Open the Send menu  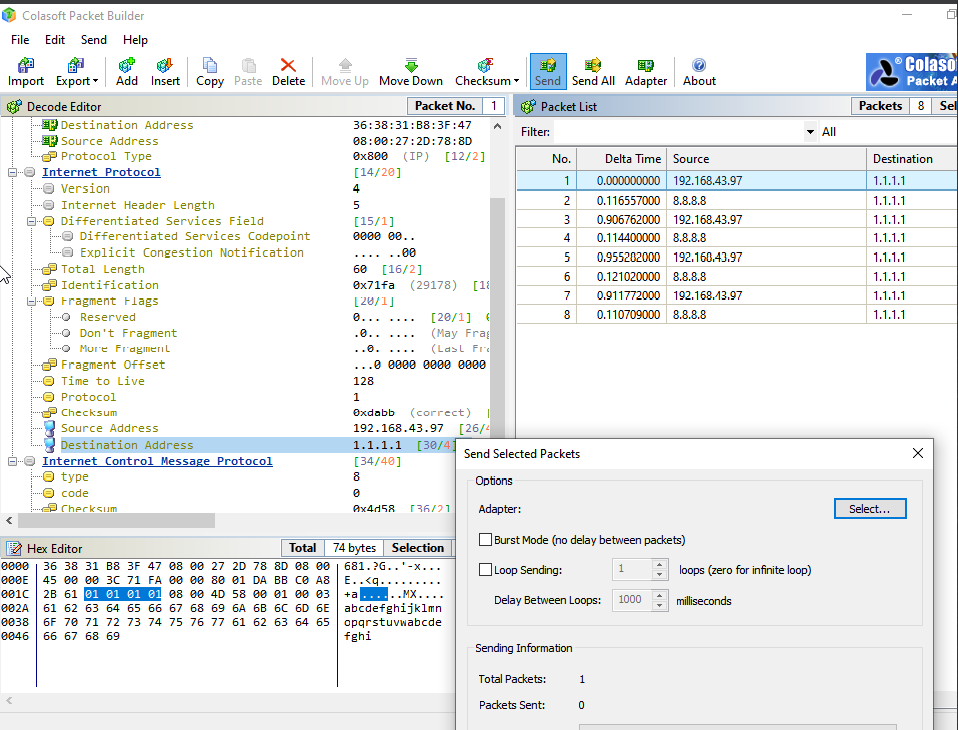coord(93,40)
